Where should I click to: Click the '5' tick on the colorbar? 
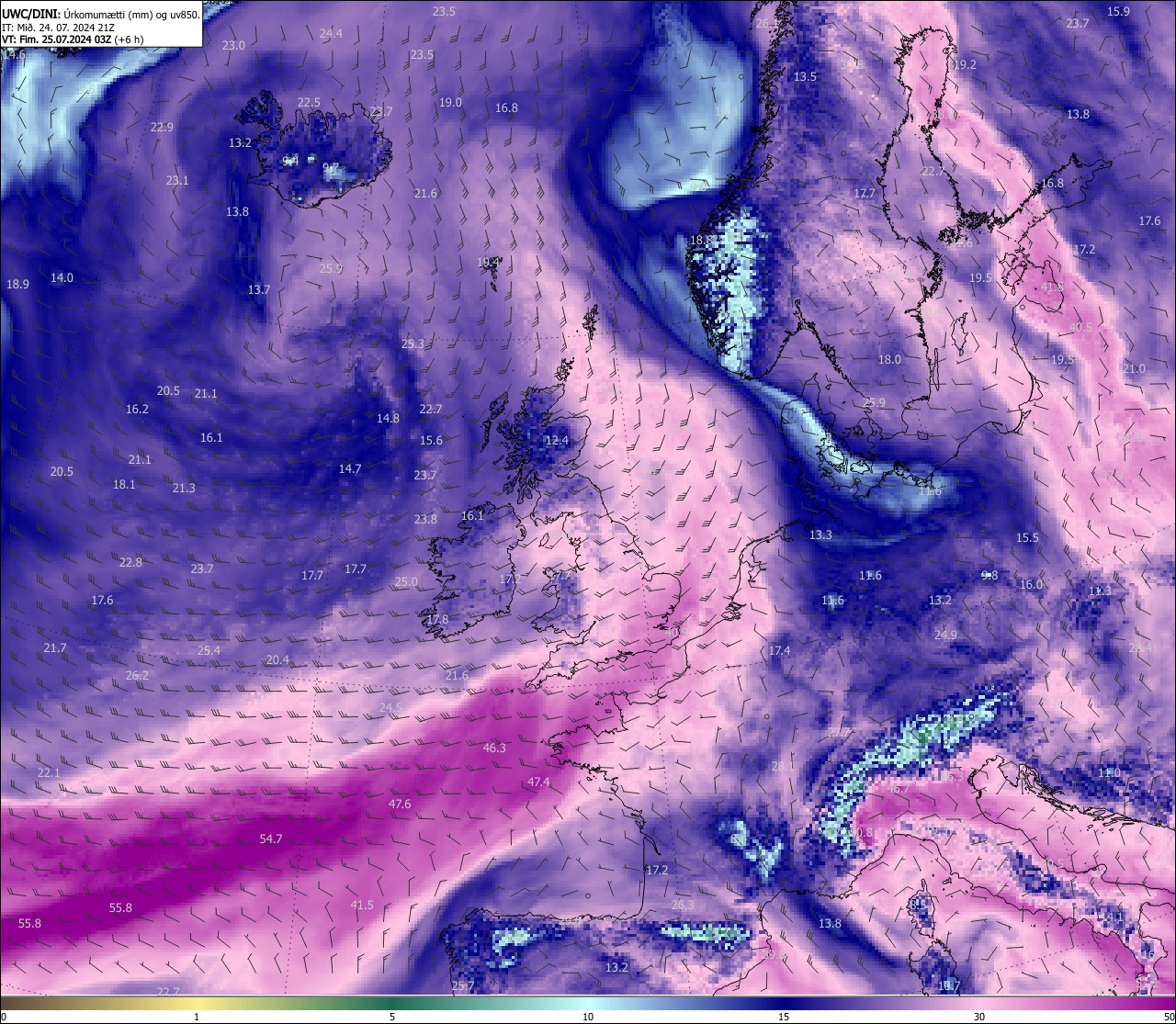click(392, 1017)
